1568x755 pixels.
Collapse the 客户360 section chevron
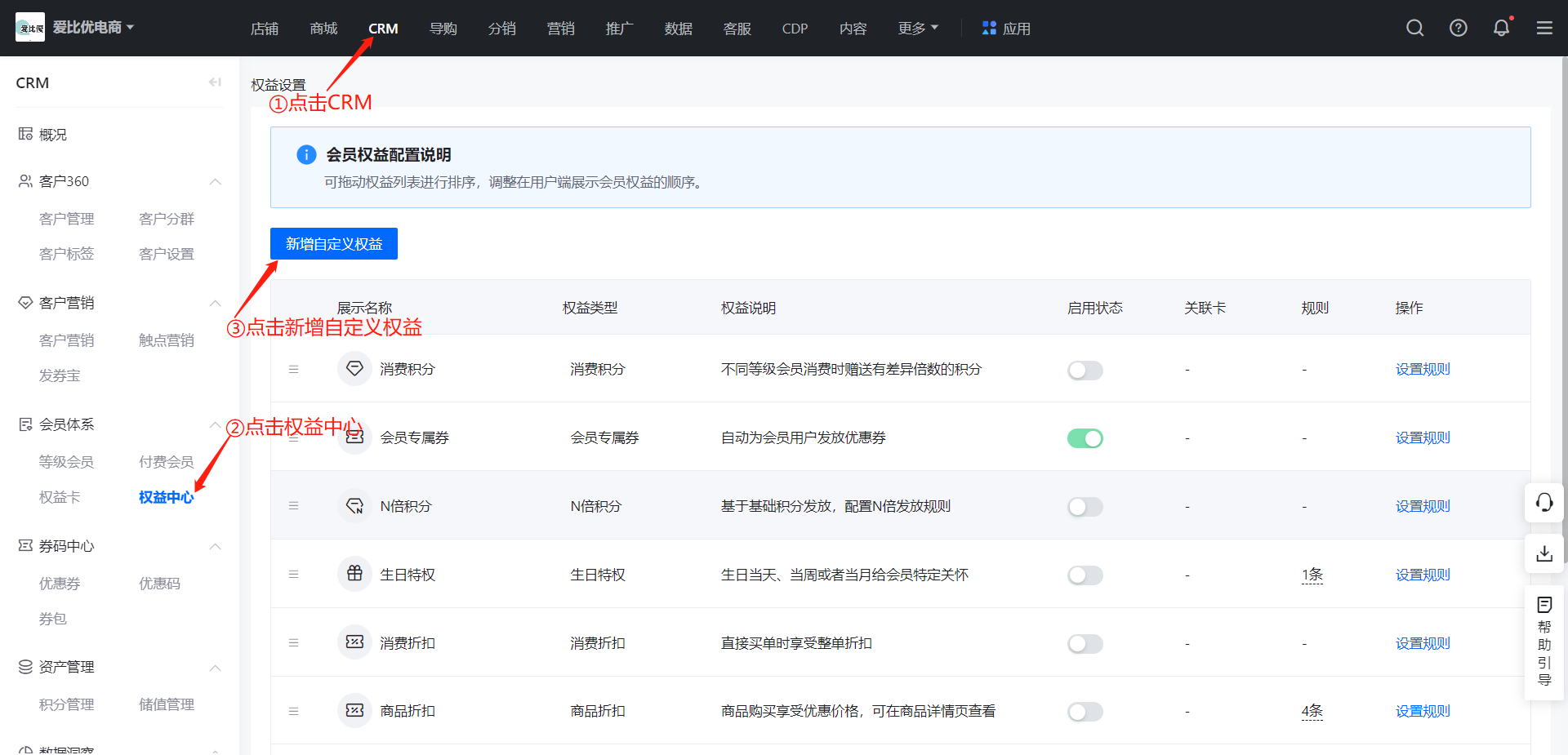(x=215, y=181)
